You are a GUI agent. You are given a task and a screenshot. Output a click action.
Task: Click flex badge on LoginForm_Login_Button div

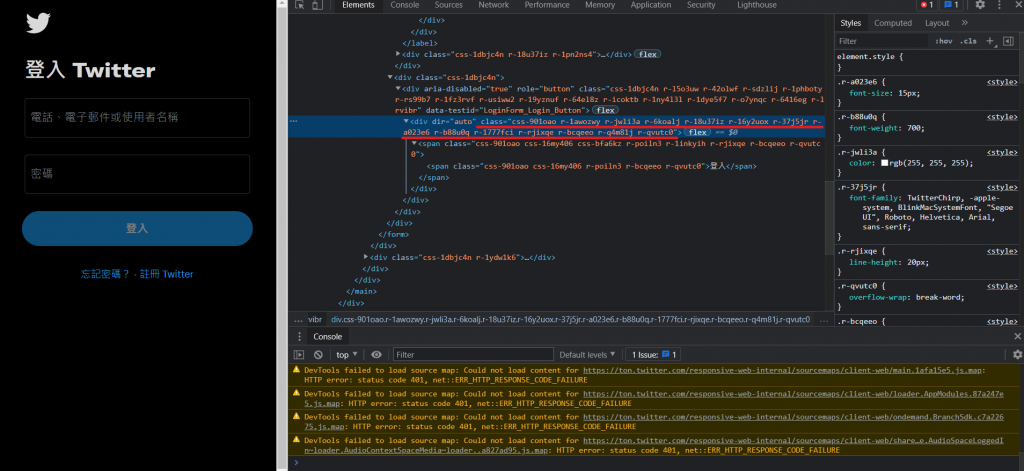point(605,110)
